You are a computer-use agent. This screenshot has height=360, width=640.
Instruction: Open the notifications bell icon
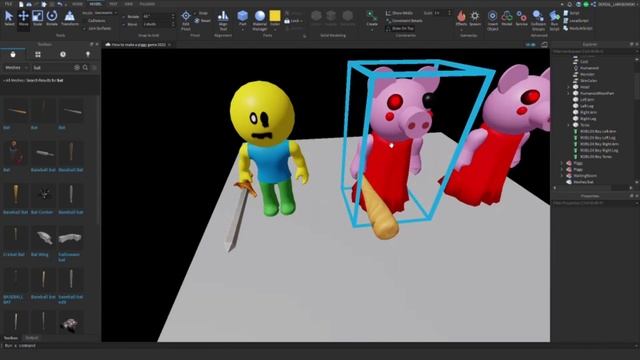click(570, 4)
